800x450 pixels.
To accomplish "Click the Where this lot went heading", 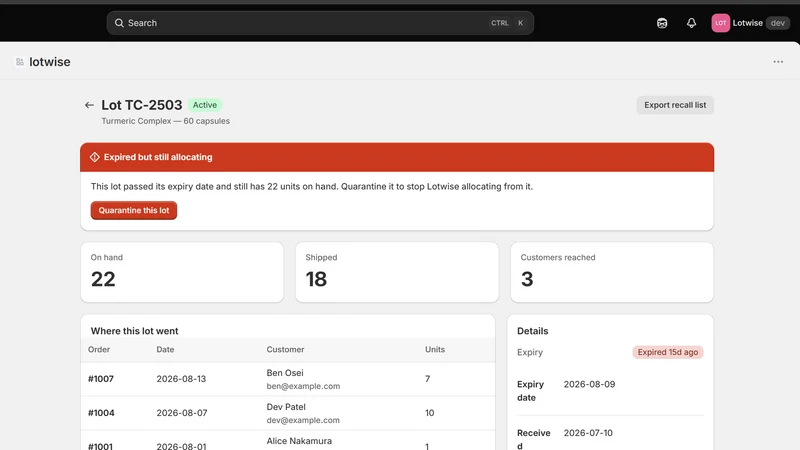I will [135, 331].
